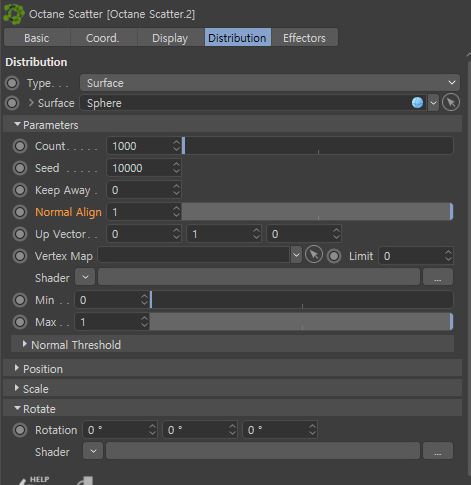Toggle the Limit keyframe circle
This screenshot has height=485, width=471.
pyautogui.click(x=334, y=256)
